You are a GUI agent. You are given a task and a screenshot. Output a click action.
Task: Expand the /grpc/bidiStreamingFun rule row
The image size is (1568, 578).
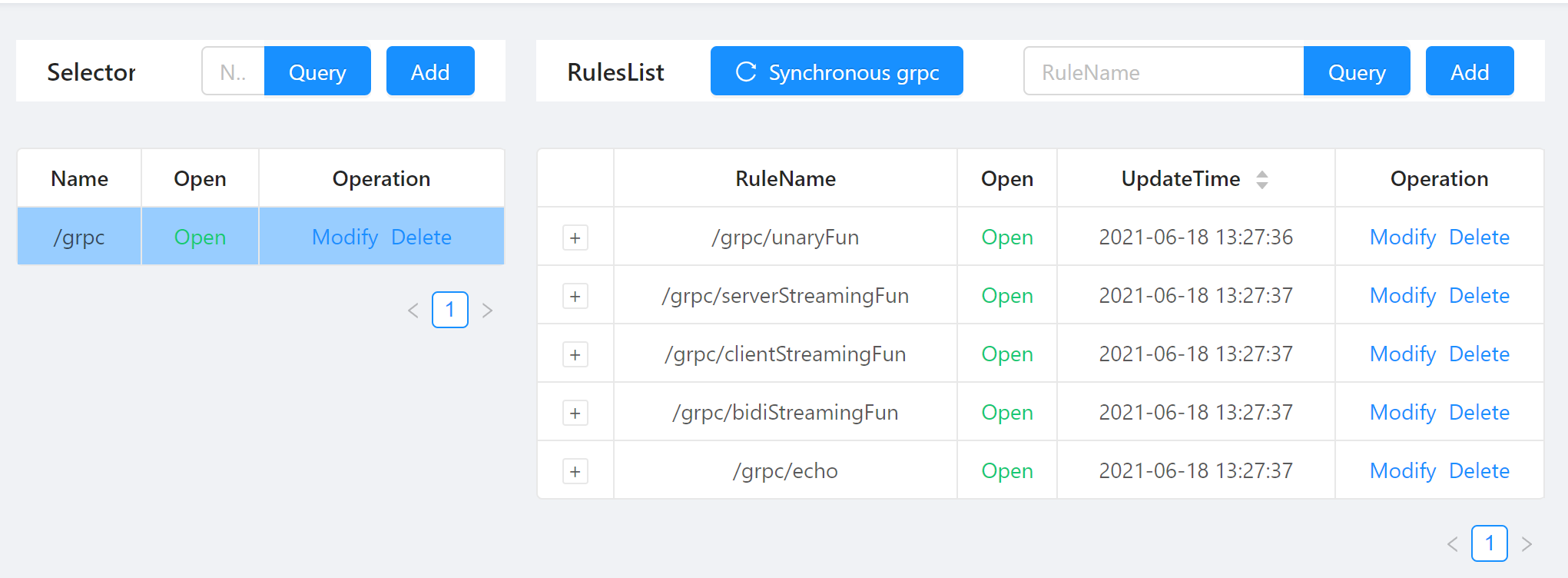(x=575, y=413)
